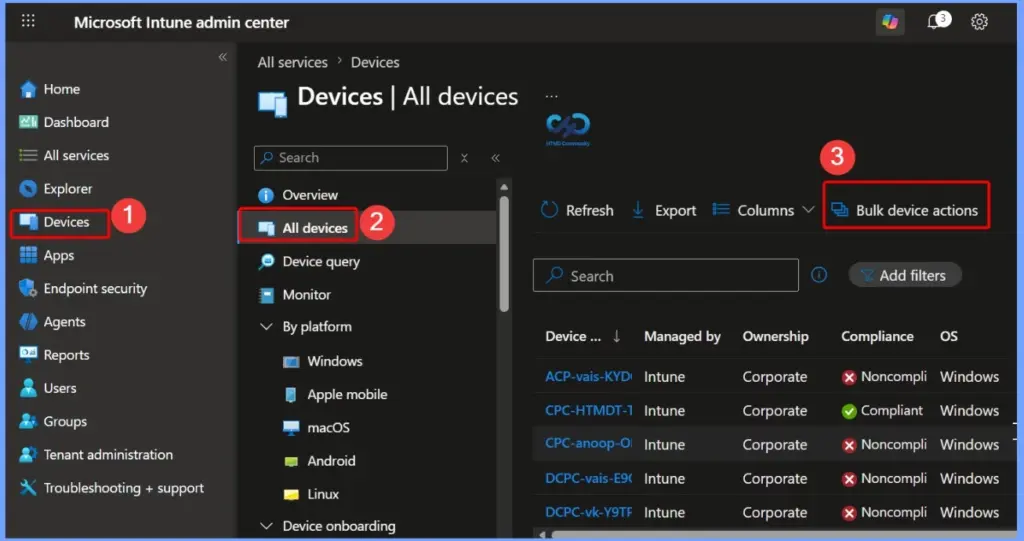Go to All services breadcrumb
This screenshot has height=541, width=1024.
tap(293, 63)
